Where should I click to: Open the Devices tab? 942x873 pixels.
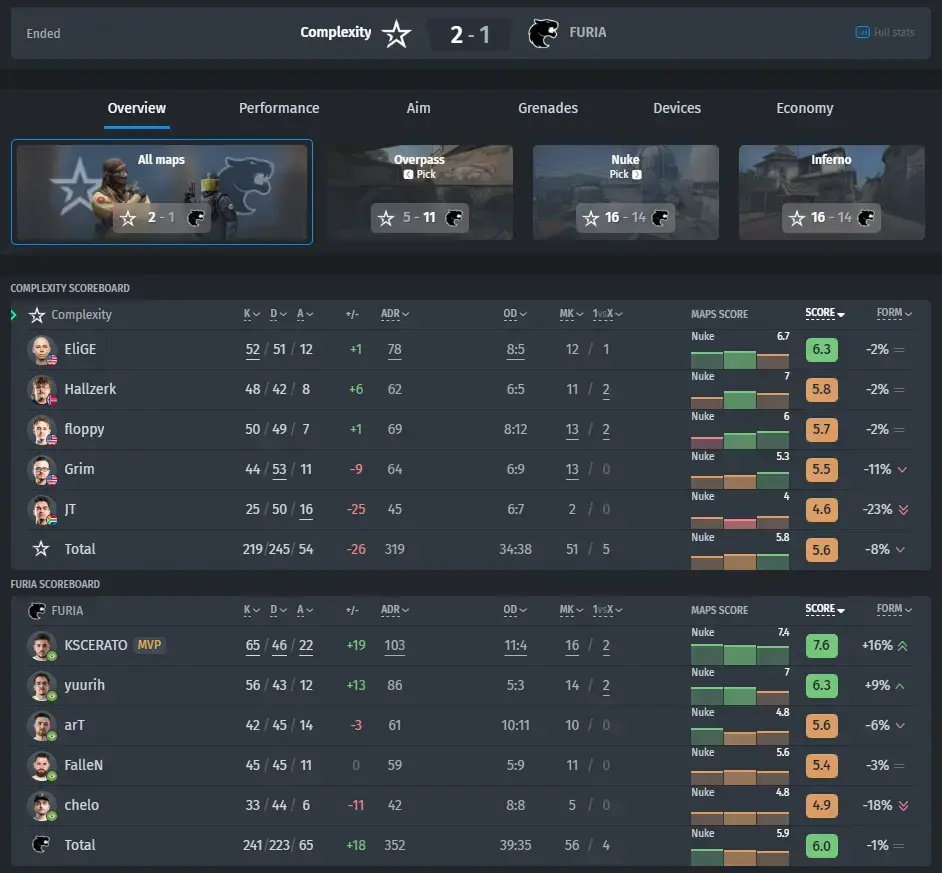(677, 108)
